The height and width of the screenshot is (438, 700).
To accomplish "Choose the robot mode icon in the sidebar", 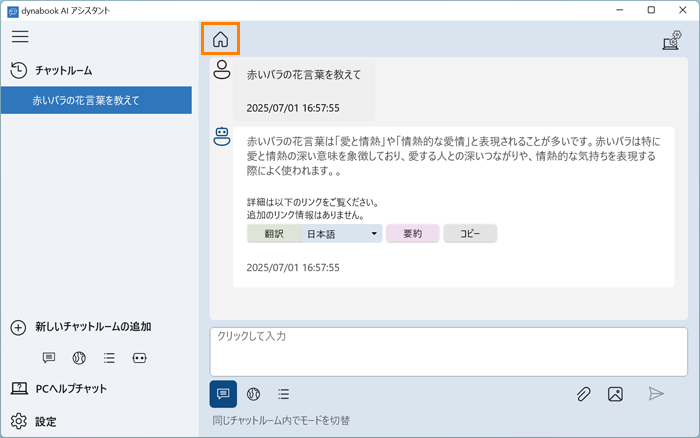I will 139,358.
